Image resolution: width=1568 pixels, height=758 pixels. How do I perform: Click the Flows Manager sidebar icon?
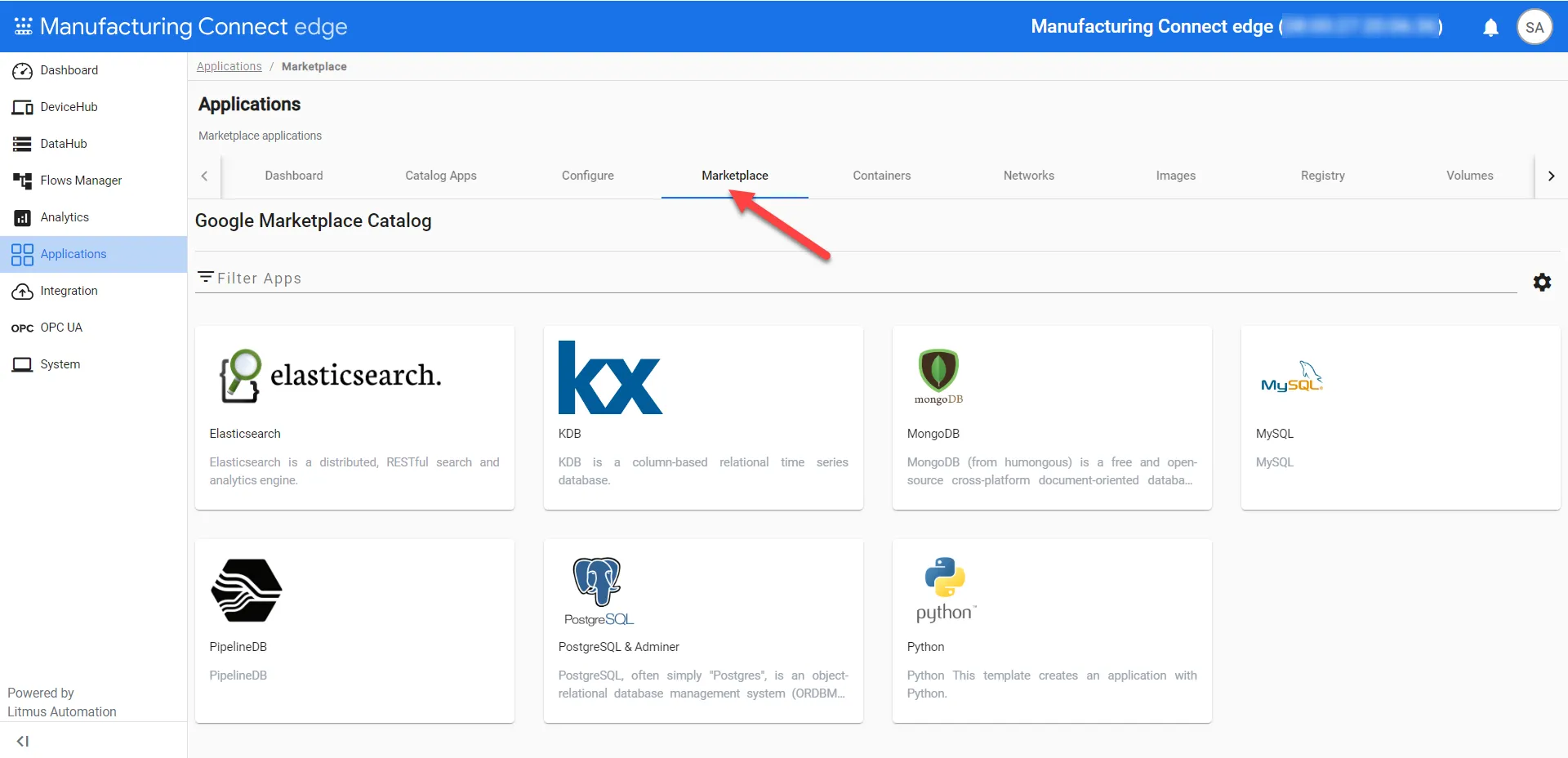(x=22, y=181)
